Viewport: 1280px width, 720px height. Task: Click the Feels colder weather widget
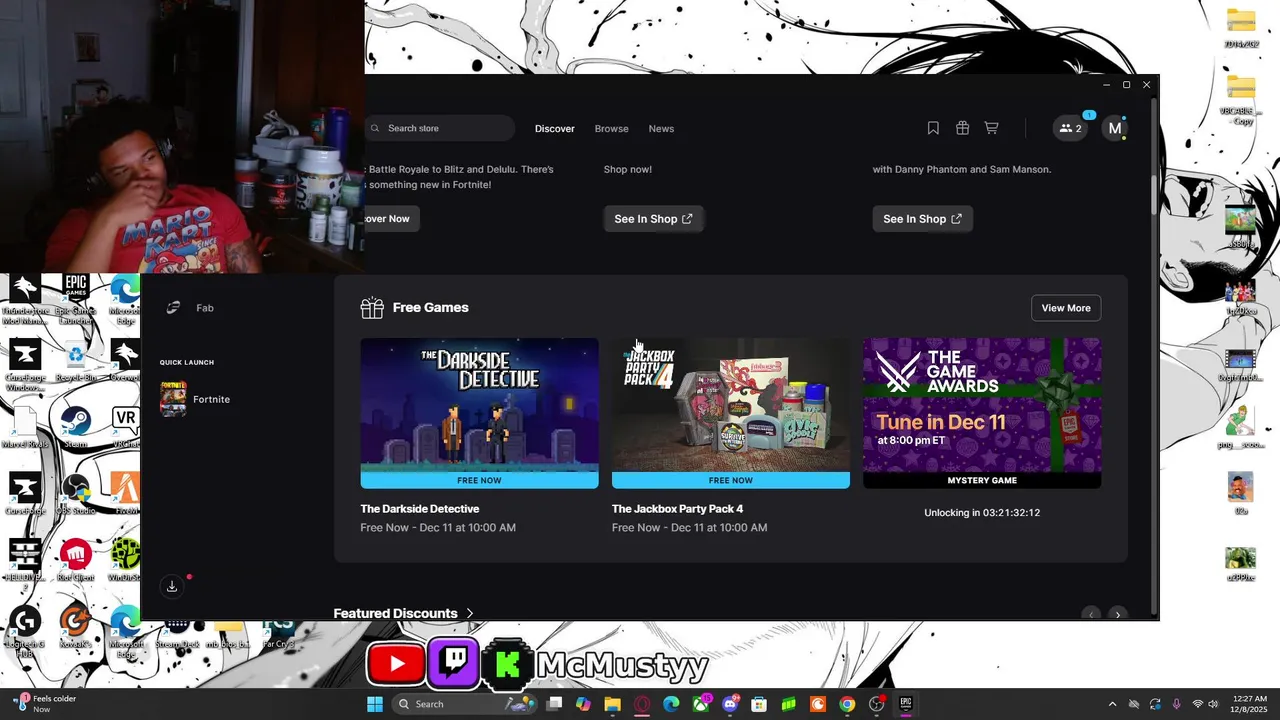[45, 704]
